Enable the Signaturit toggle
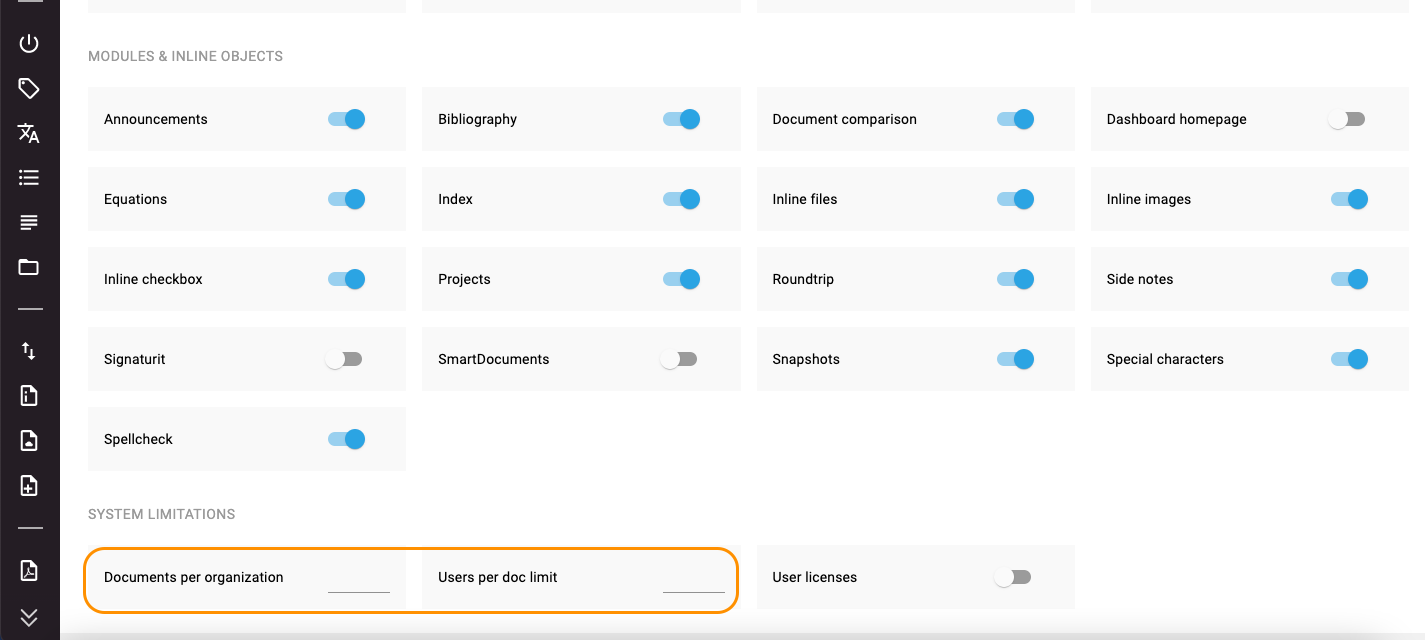Image resolution: width=1425 pixels, height=640 pixels. (344, 359)
